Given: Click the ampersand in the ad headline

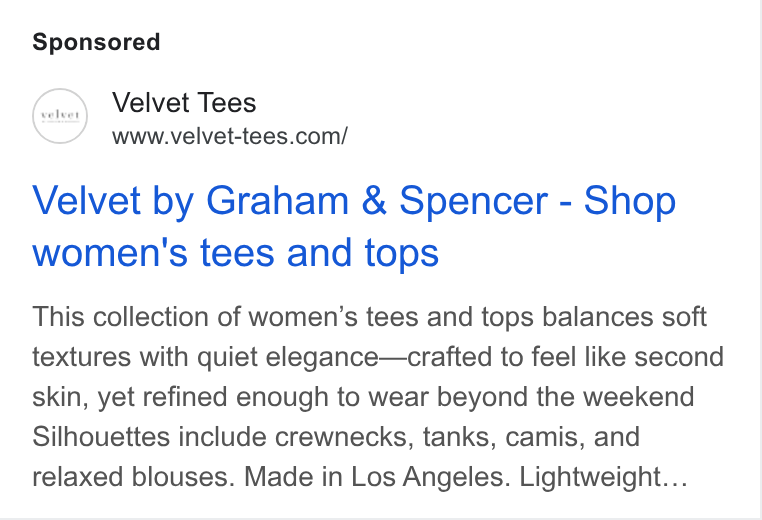Looking at the screenshot, I should 374,200.
